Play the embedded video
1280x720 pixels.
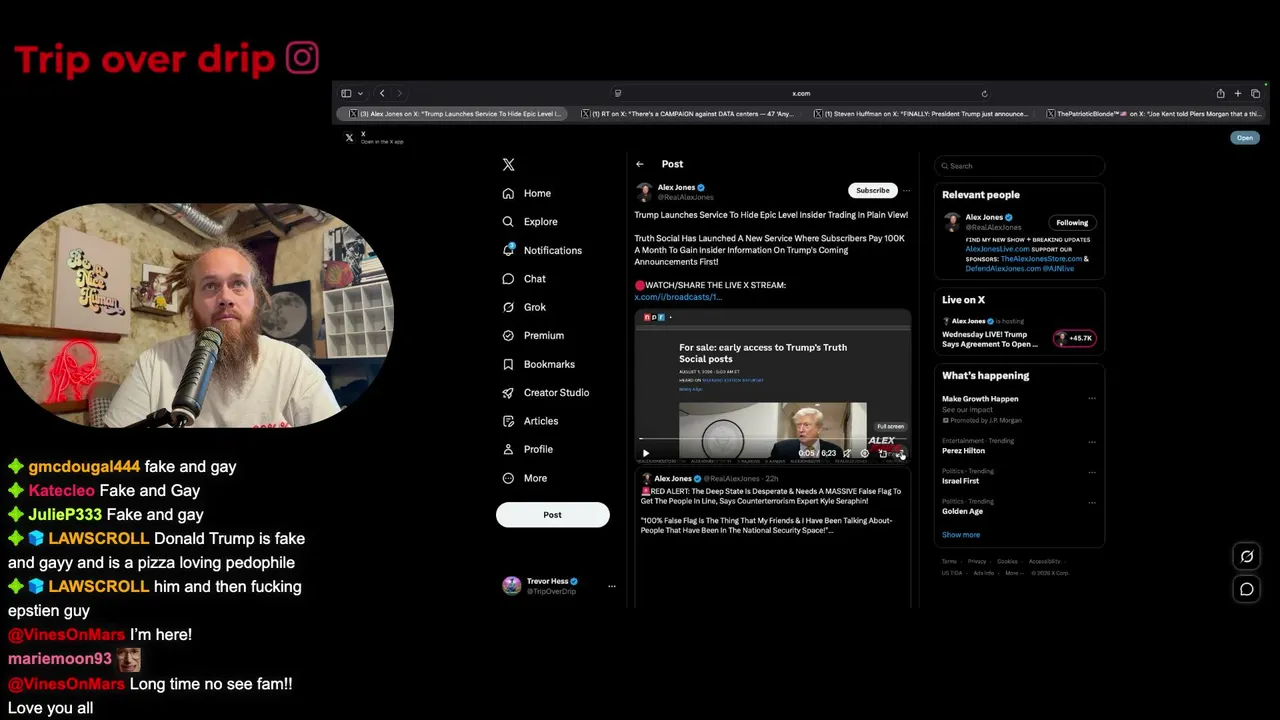tap(645, 453)
